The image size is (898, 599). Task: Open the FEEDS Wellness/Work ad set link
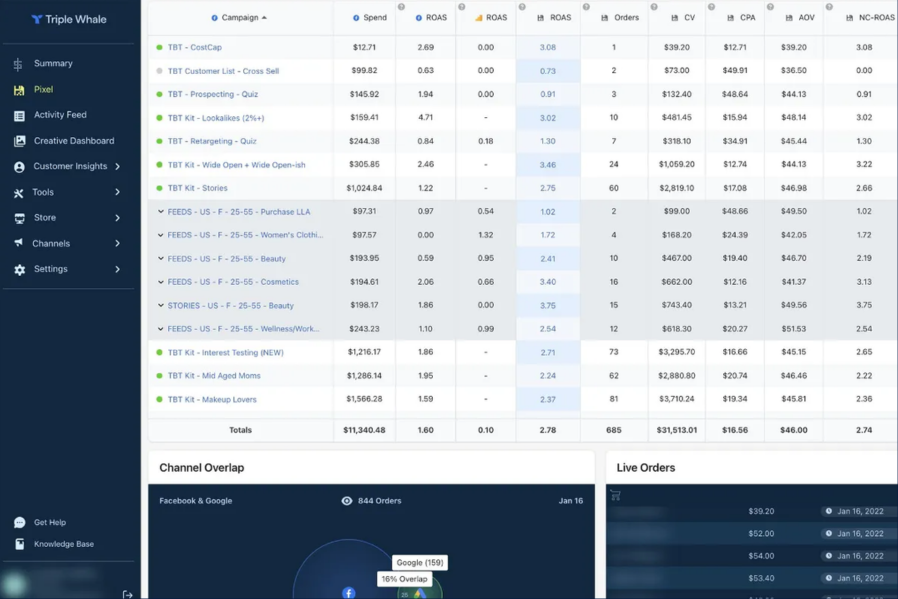[x=243, y=329]
